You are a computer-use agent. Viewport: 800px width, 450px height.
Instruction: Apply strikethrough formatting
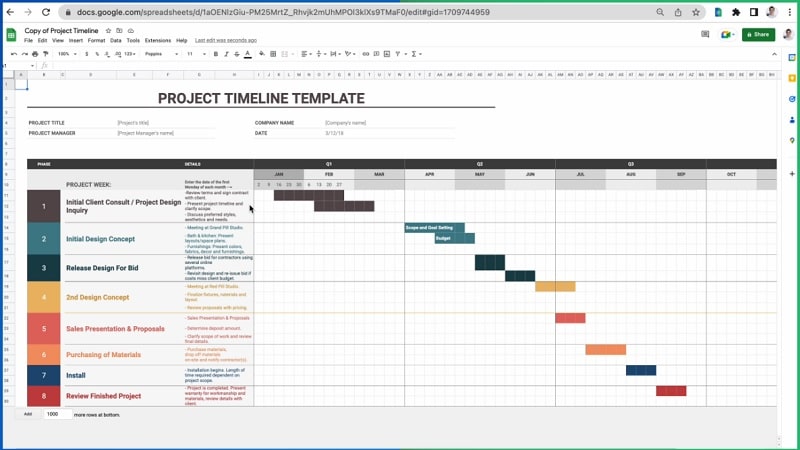237,54
